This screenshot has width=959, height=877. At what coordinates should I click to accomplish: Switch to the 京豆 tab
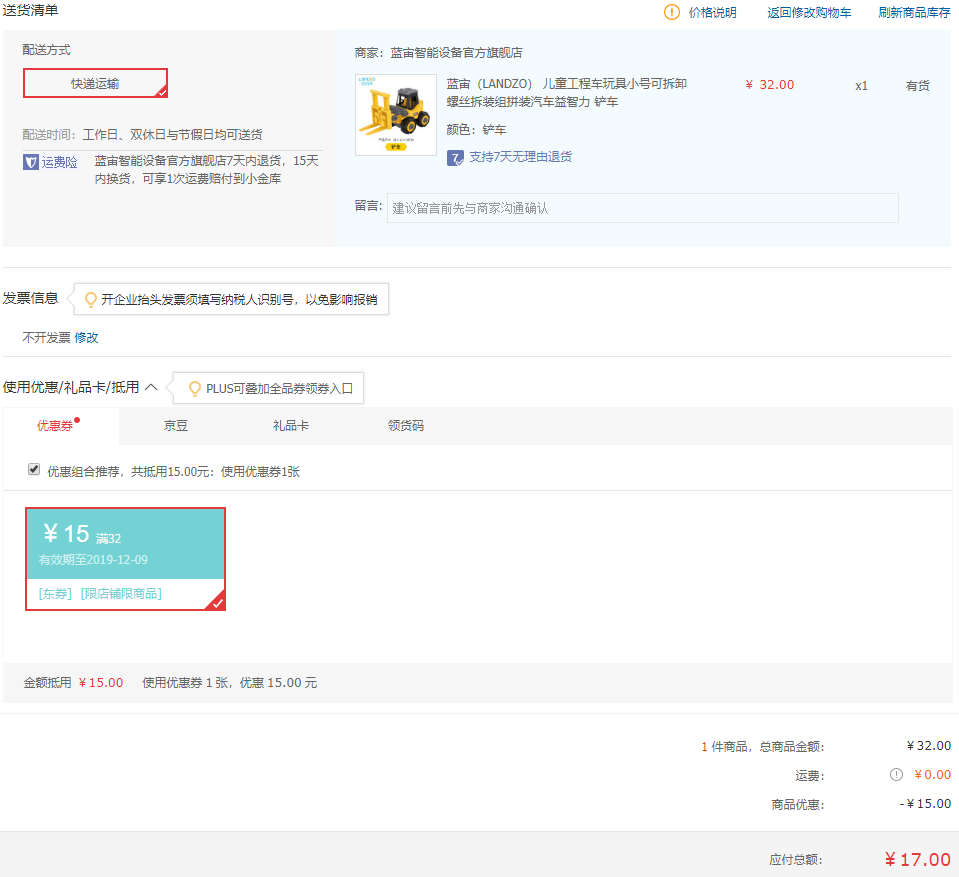click(x=176, y=426)
